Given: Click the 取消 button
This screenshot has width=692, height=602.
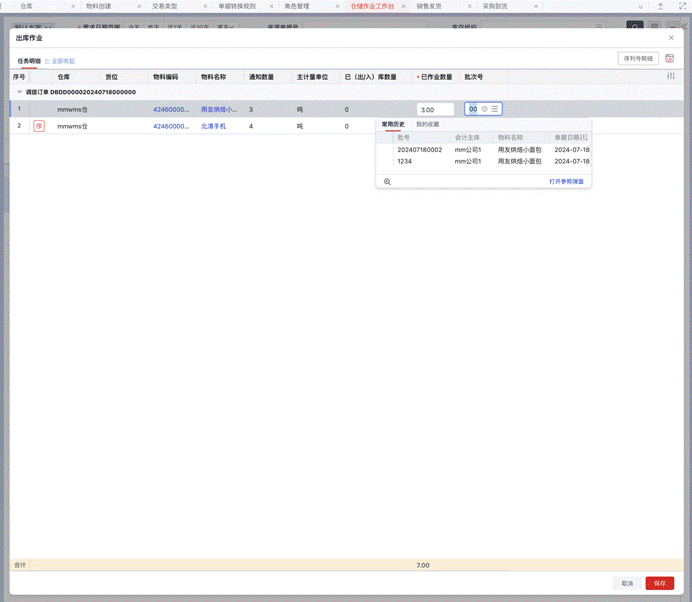Looking at the screenshot, I should click(x=627, y=583).
